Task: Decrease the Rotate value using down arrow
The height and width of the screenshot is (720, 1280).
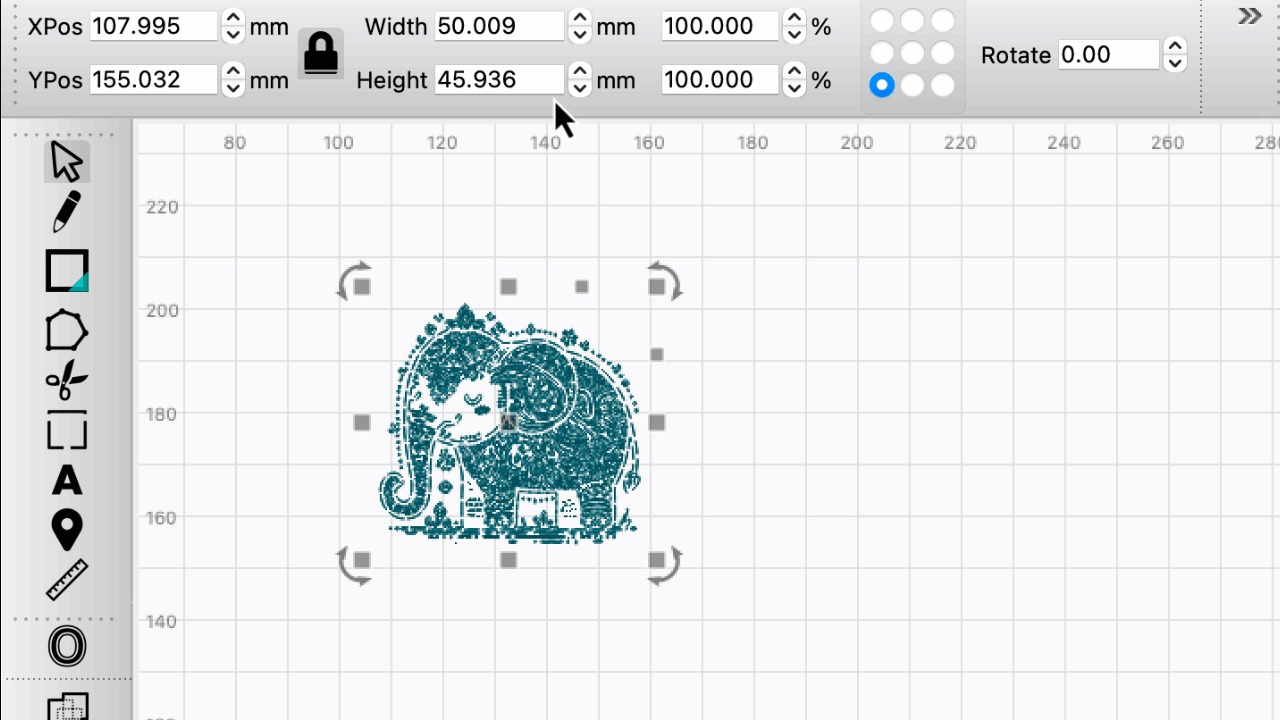Action: point(1175,64)
